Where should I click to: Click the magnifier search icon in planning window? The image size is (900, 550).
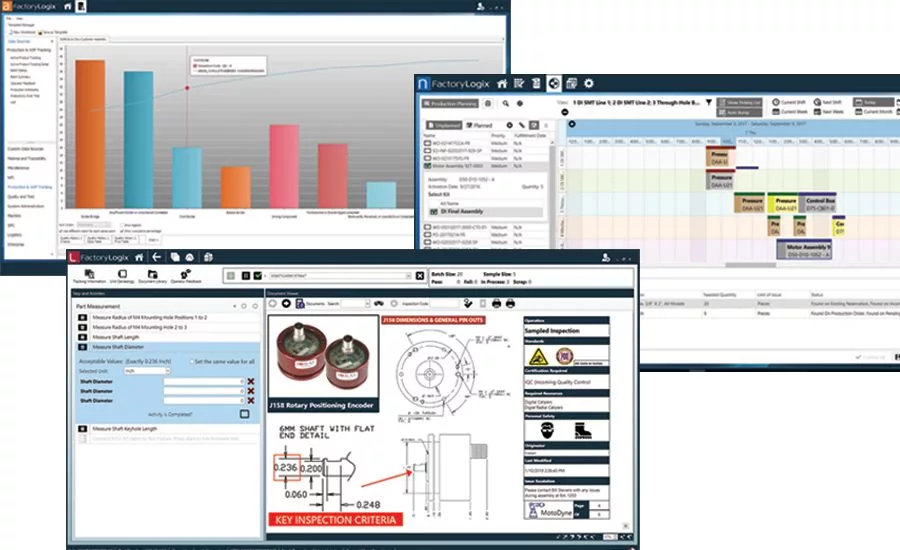point(506,104)
